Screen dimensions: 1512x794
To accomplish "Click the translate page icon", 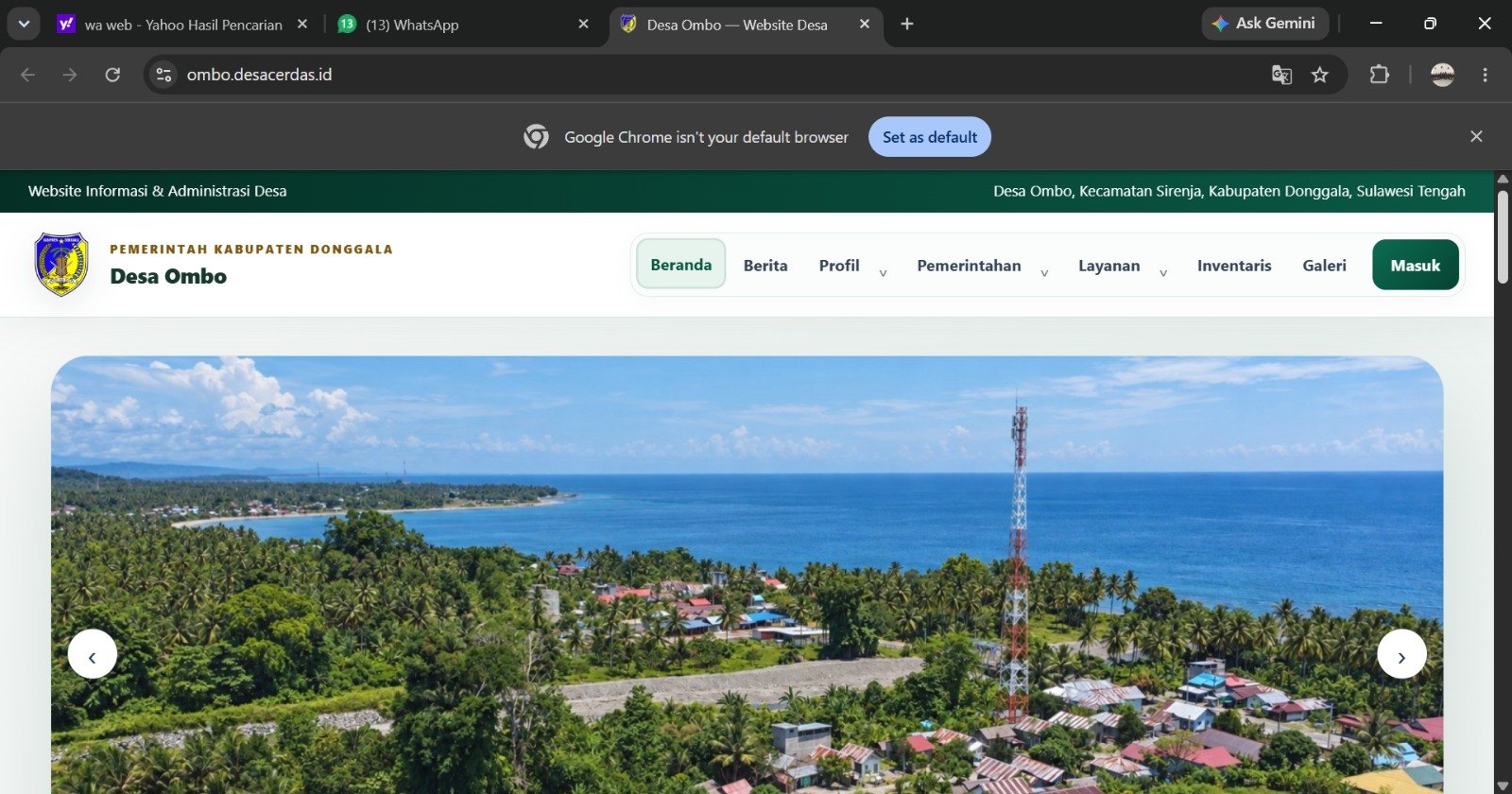I will pyautogui.click(x=1281, y=75).
